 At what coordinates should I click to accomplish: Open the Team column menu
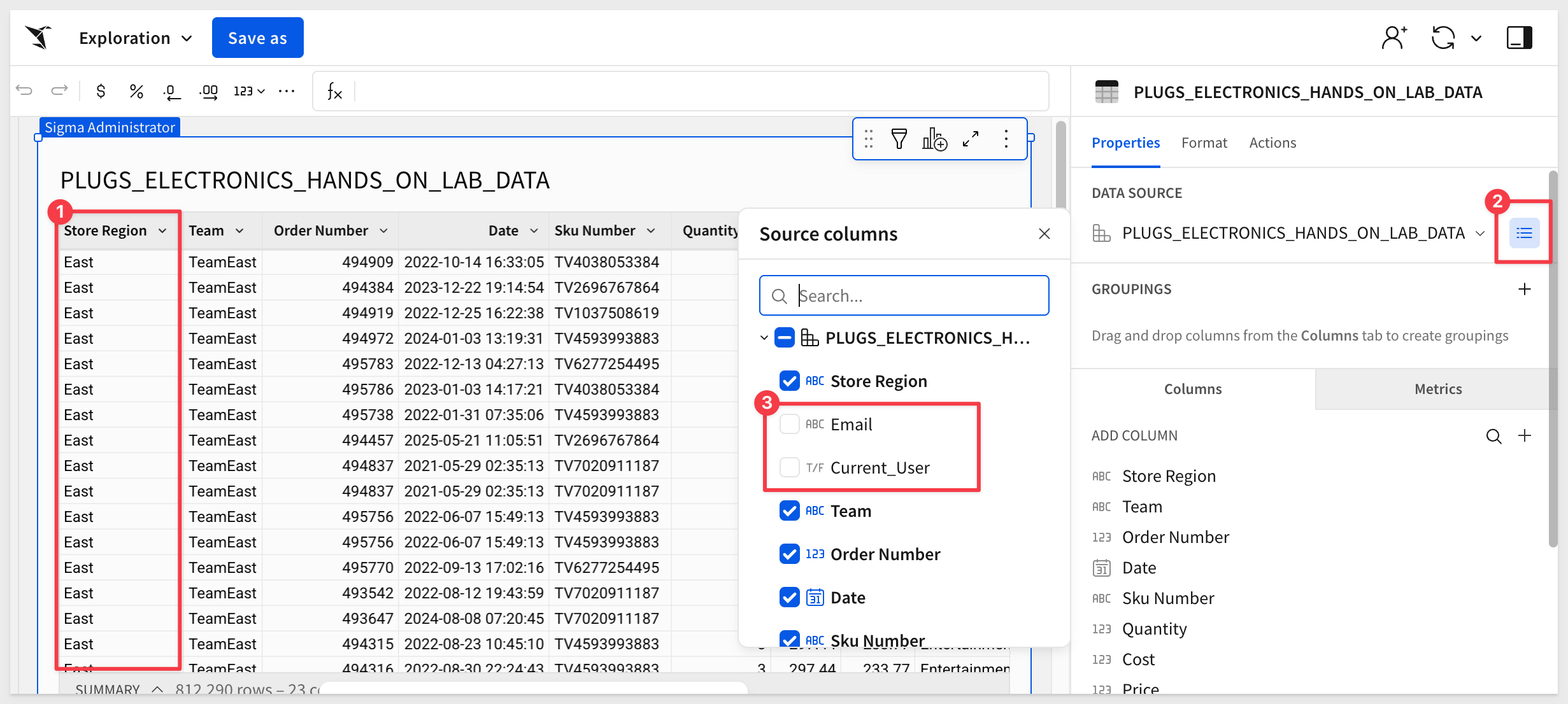click(239, 231)
